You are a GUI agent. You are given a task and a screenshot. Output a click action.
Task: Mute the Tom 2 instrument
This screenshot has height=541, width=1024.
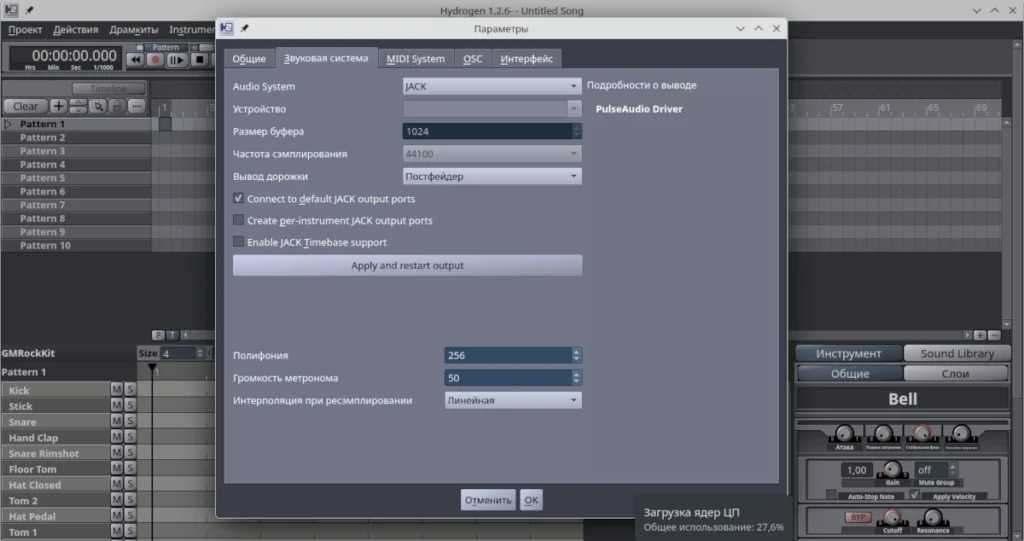116,499
